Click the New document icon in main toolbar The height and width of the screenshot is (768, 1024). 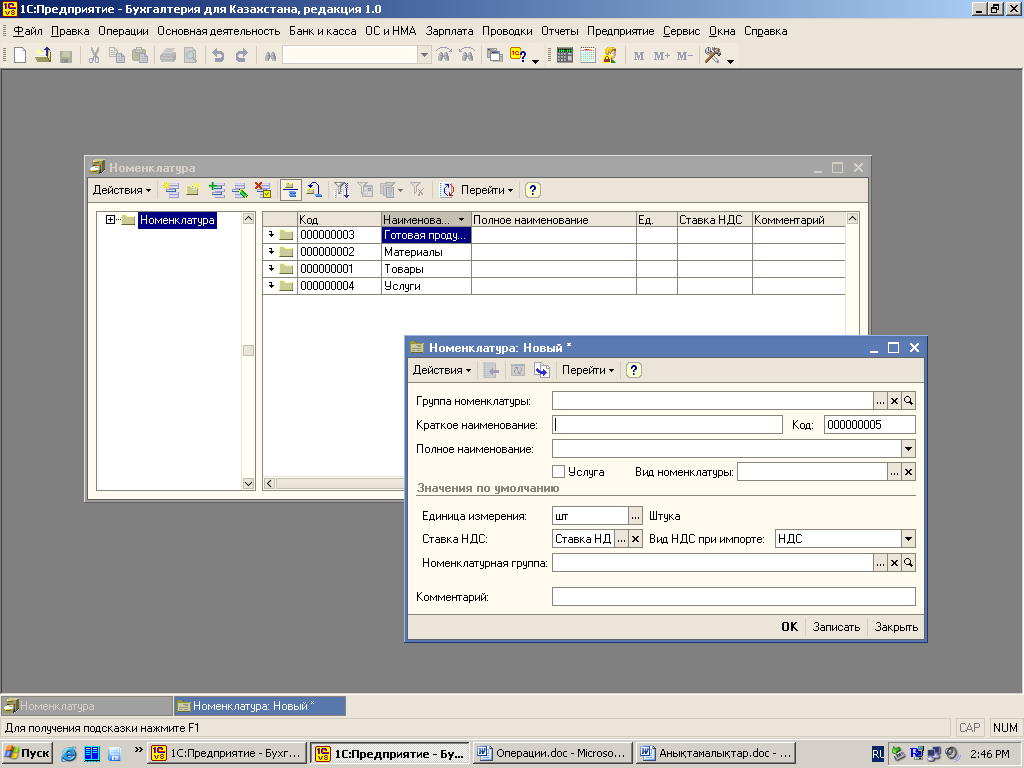(20, 56)
